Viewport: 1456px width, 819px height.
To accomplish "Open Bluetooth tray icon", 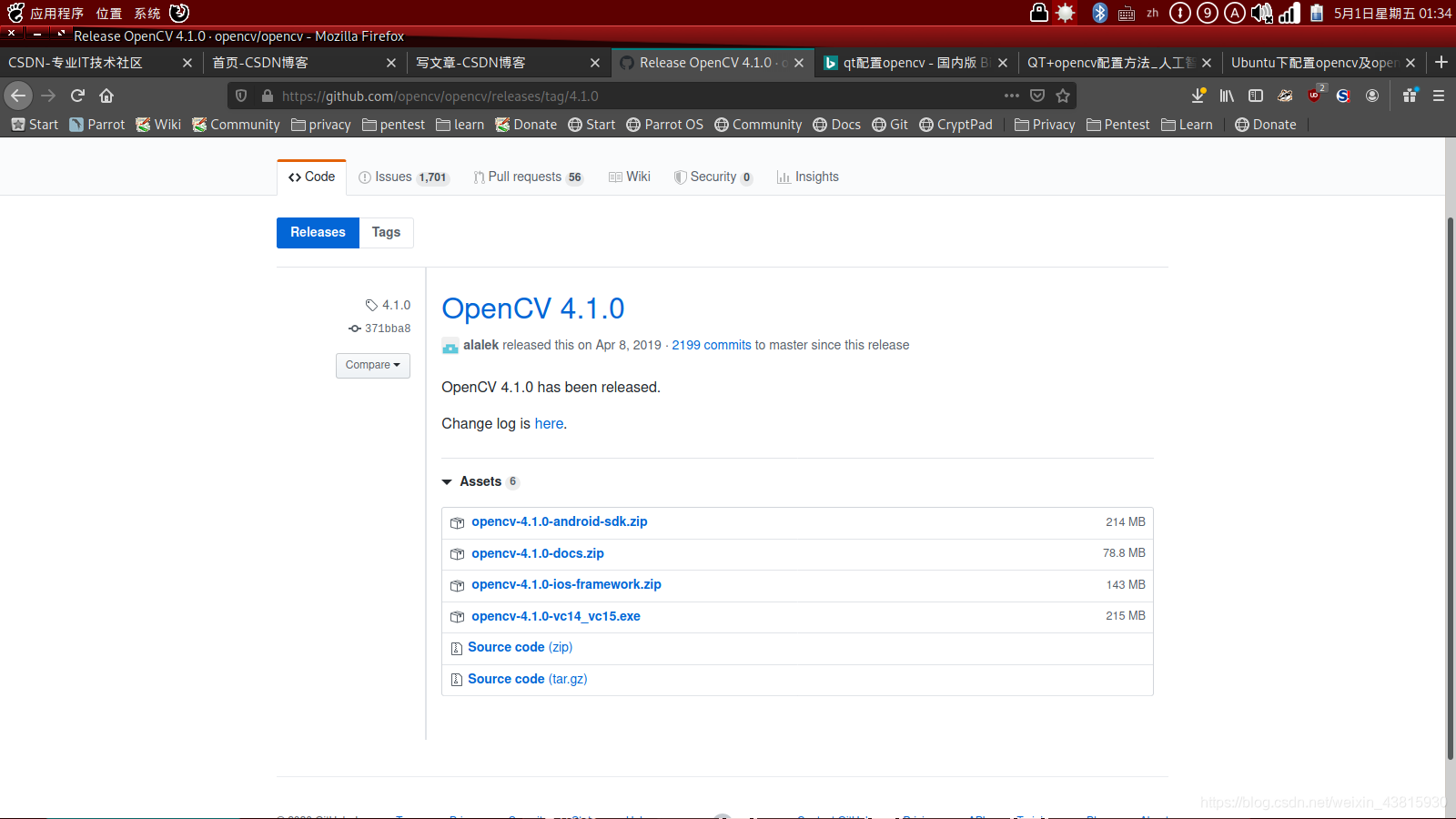I will (1099, 13).
